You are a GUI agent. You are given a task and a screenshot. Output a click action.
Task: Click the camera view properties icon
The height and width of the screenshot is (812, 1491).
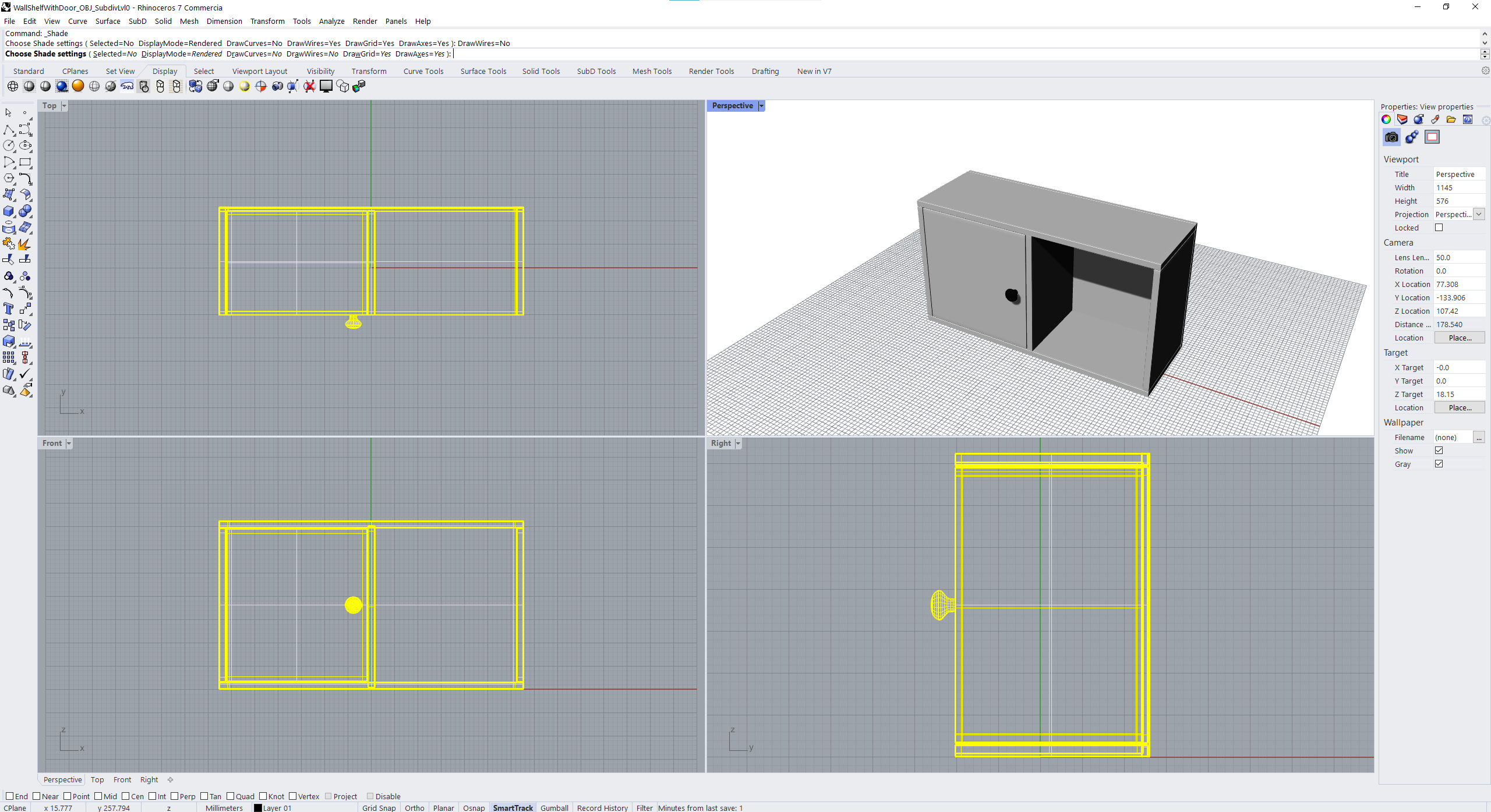coord(1391,137)
